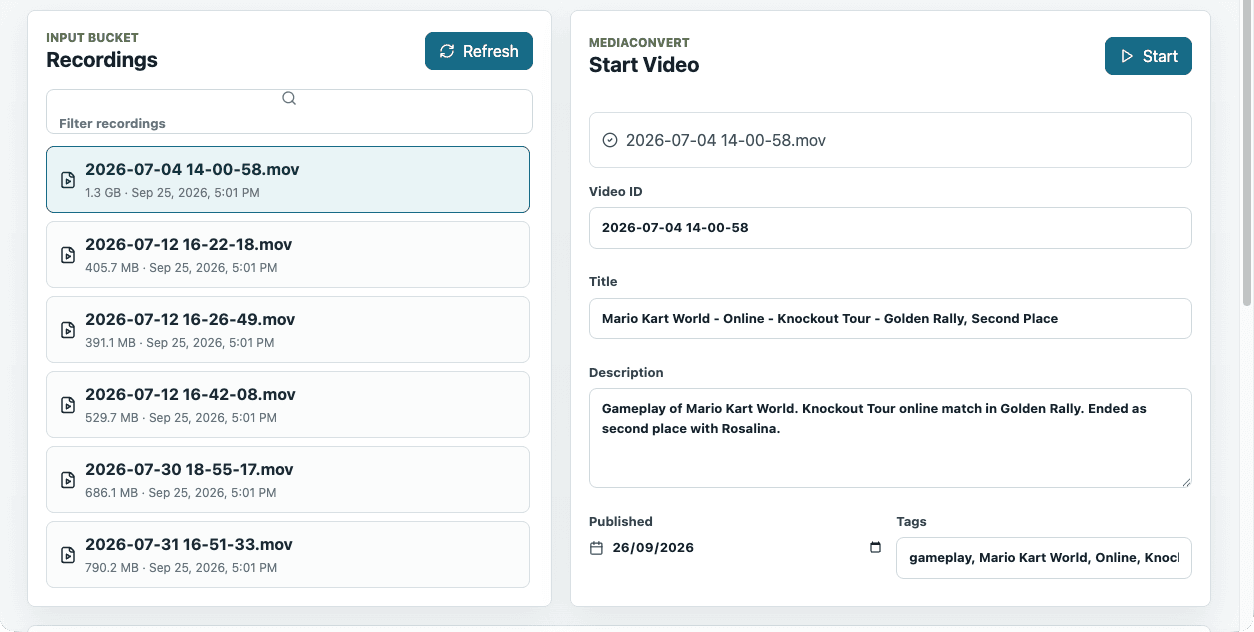
Task: Click into the Description text area
Action: point(890,438)
